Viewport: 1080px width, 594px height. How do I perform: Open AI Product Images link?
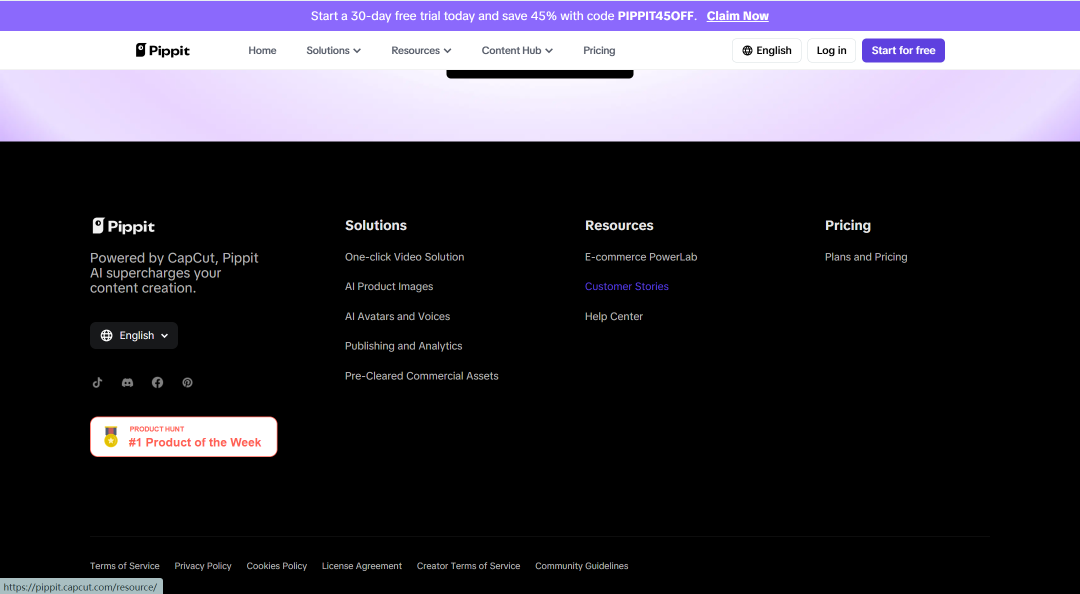[x=389, y=287]
